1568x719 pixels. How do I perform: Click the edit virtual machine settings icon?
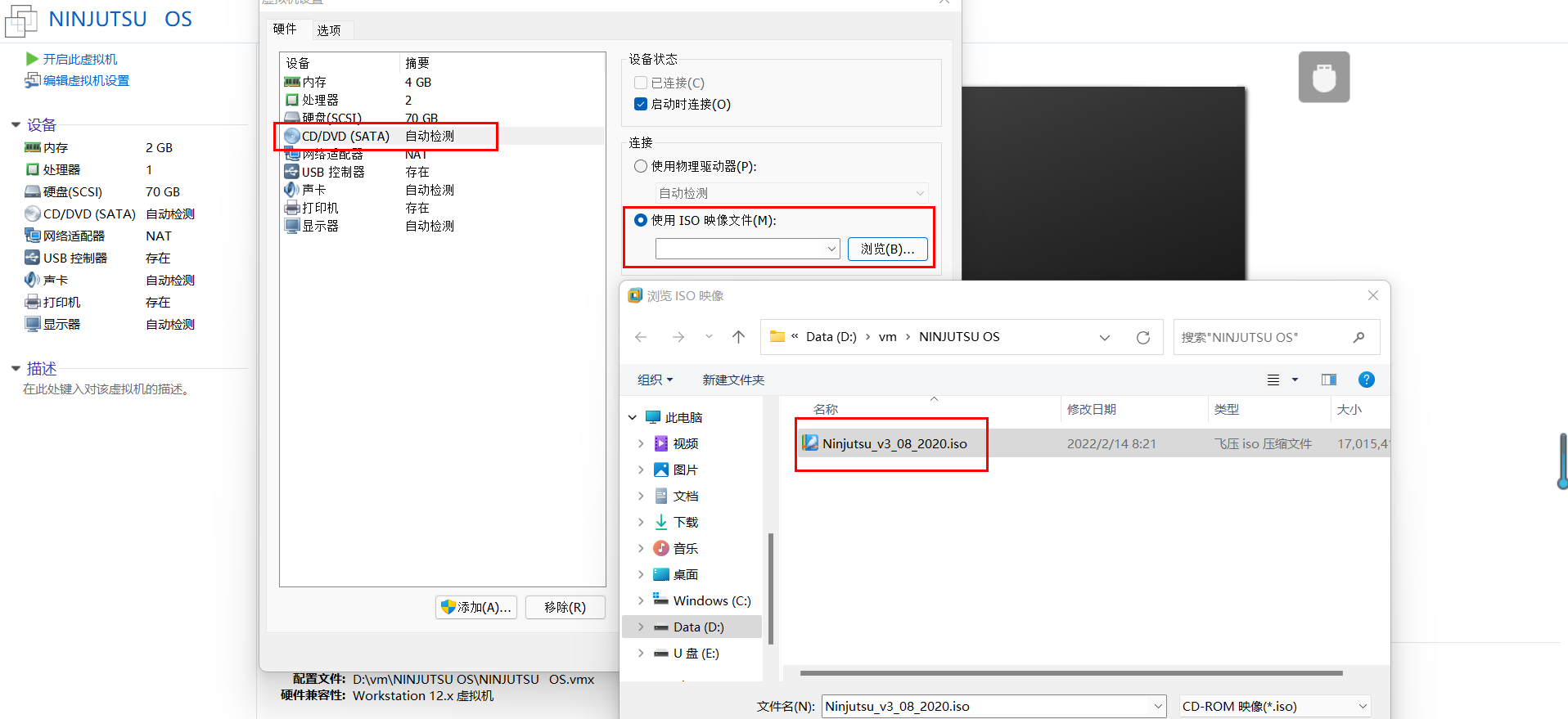click(x=32, y=80)
